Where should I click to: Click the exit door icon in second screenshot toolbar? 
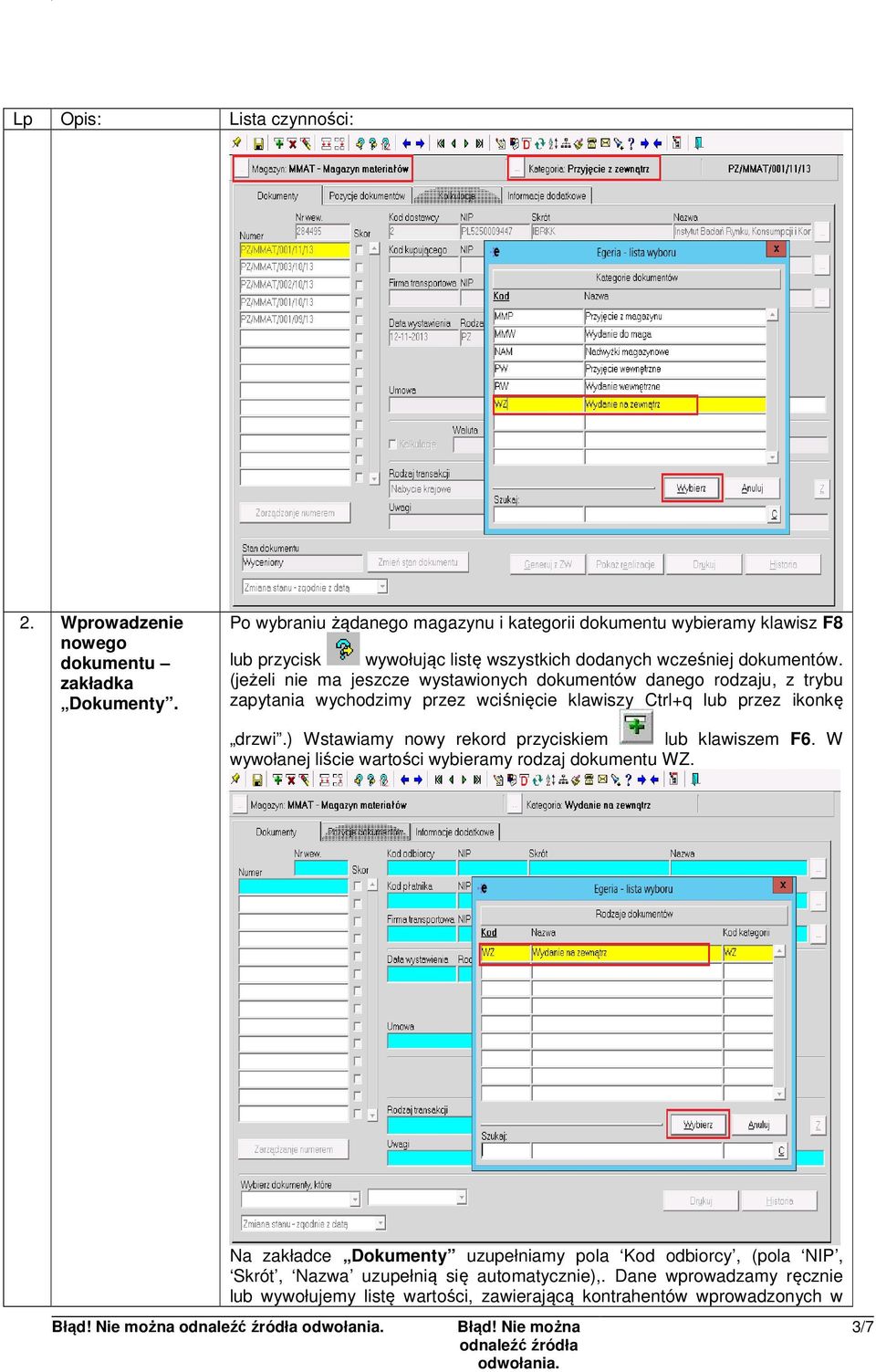pyautogui.click(x=695, y=780)
